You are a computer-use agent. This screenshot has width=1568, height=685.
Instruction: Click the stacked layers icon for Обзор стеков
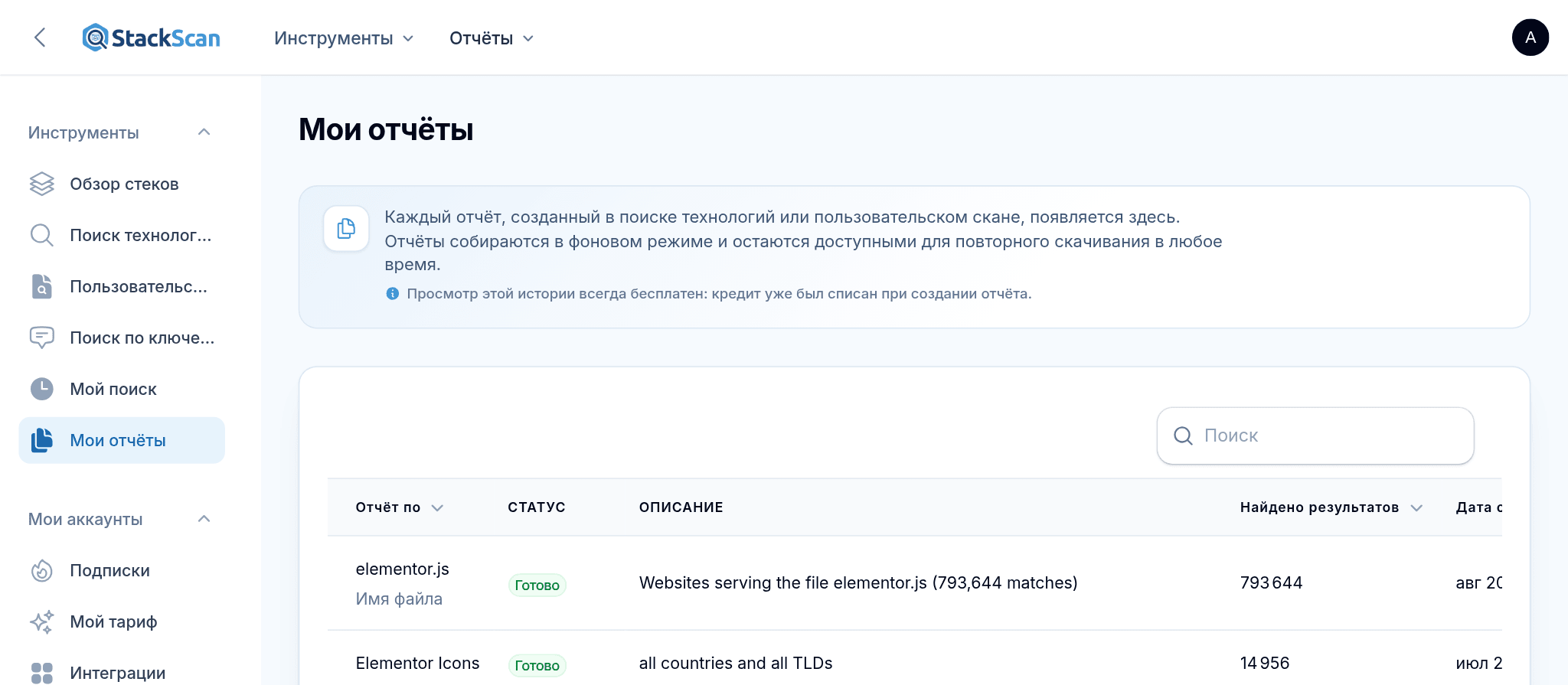pyautogui.click(x=42, y=184)
